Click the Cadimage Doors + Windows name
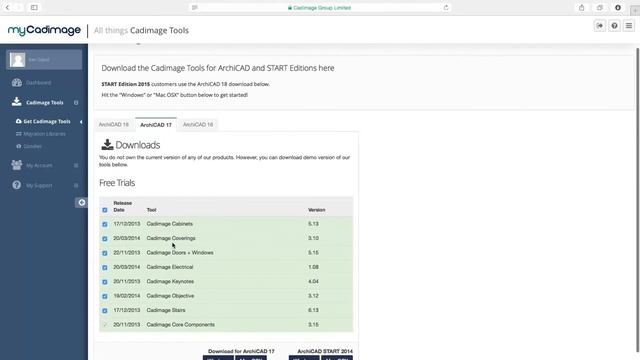Viewport: 640px width, 360px height. coord(180,253)
